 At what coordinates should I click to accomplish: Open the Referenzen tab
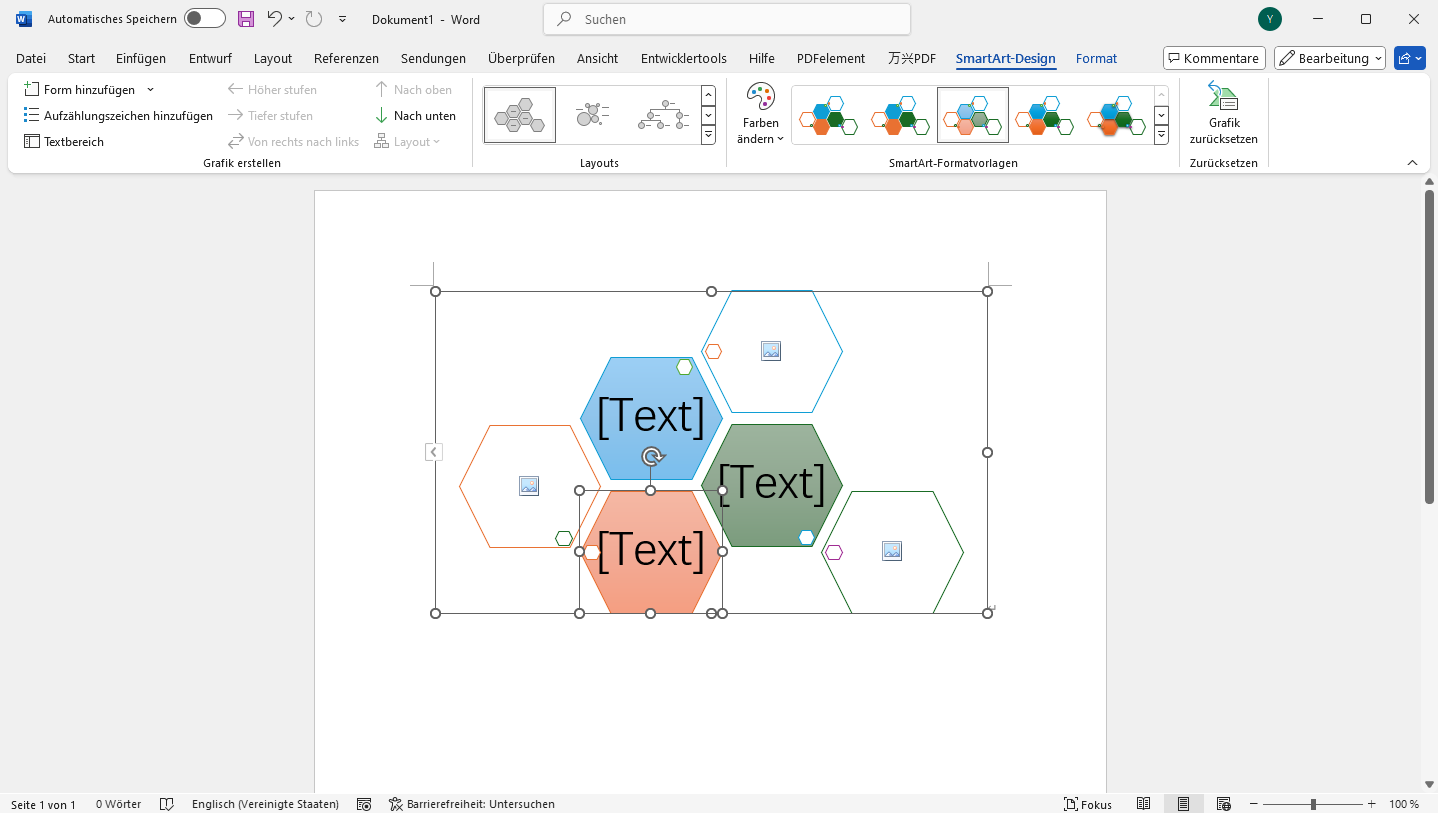pos(346,58)
